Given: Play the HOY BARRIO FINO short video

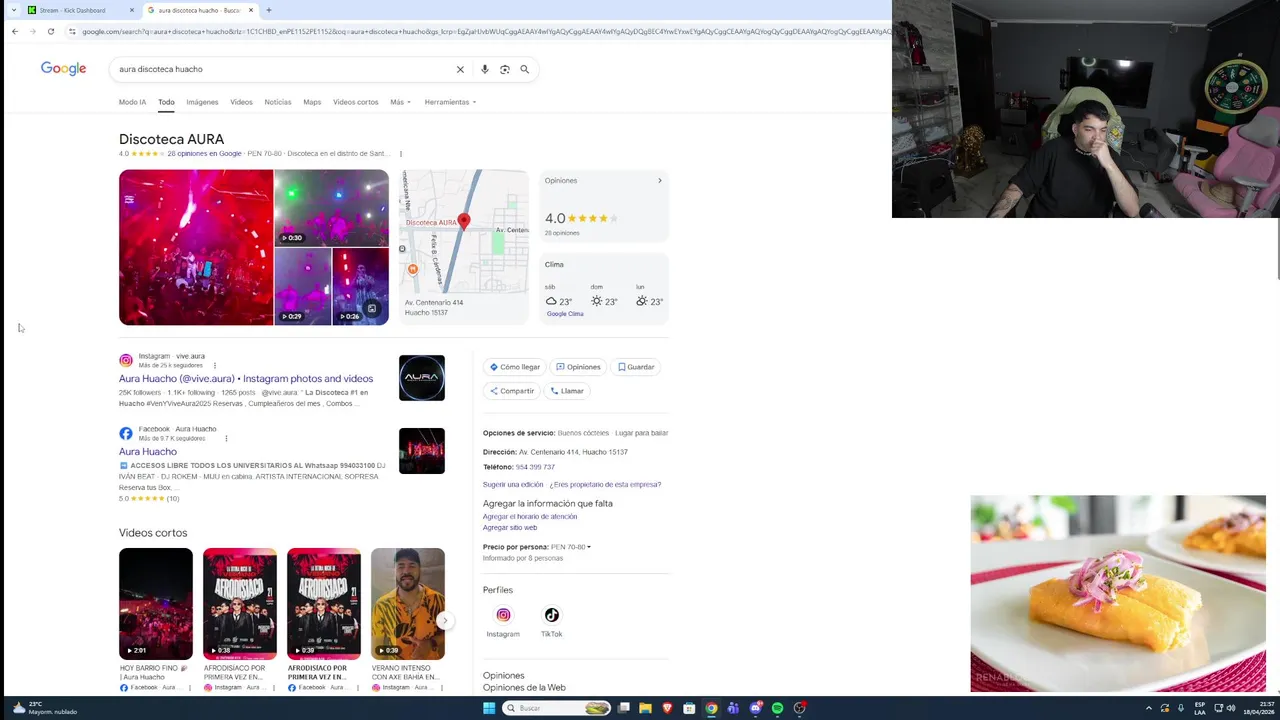Looking at the screenshot, I should (156, 603).
